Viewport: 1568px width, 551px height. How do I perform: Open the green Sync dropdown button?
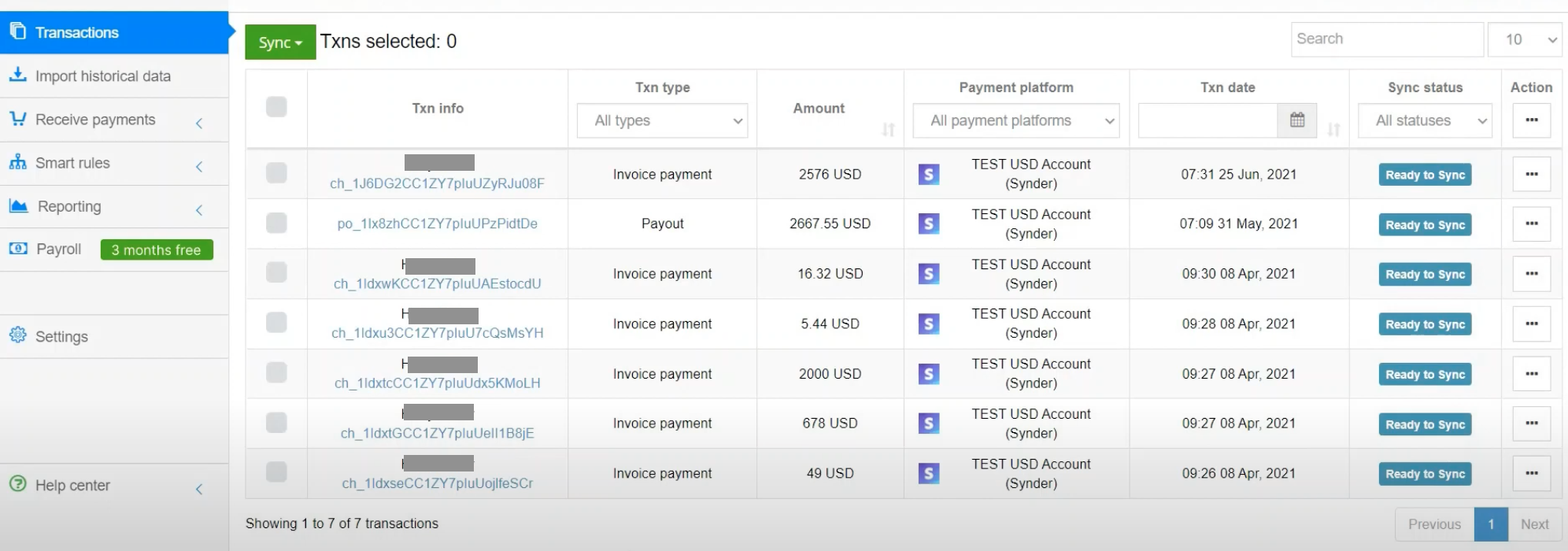click(280, 43)
